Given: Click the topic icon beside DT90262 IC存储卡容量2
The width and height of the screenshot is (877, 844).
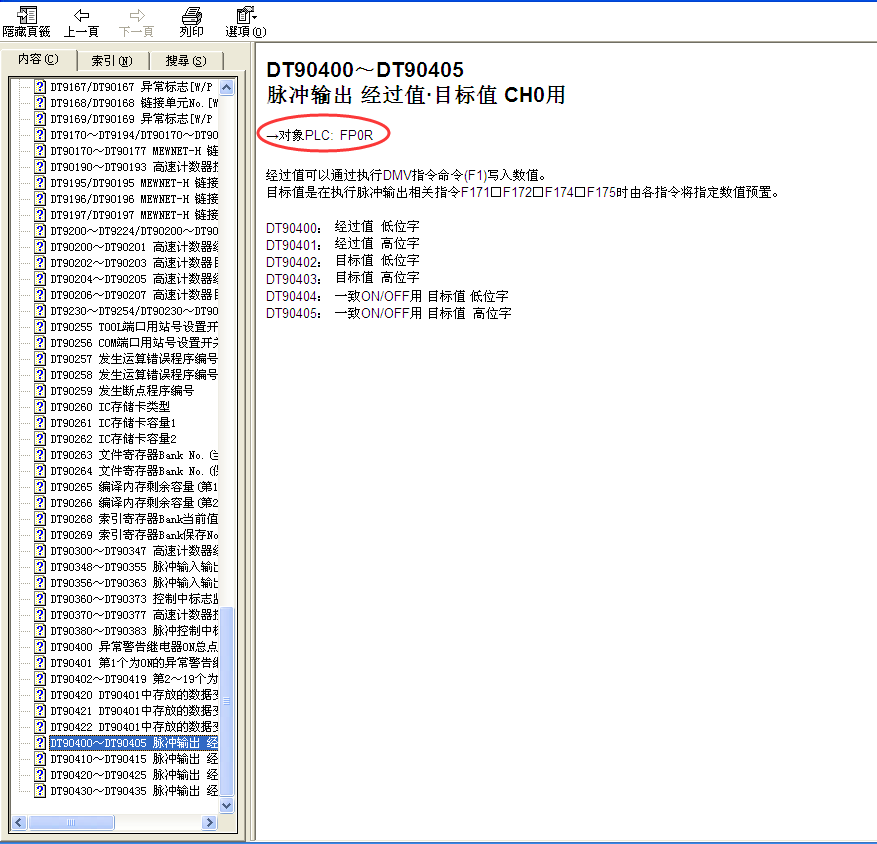Looking at the screenshot, I should pos(40,439).
